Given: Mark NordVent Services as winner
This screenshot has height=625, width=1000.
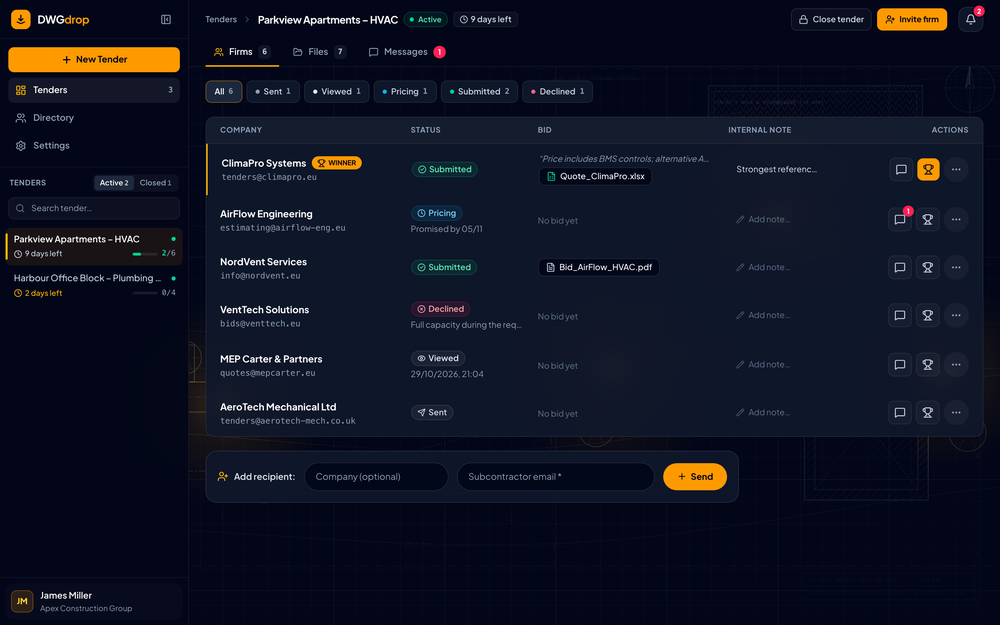Looking at the screenshot, I should [927, 267].
